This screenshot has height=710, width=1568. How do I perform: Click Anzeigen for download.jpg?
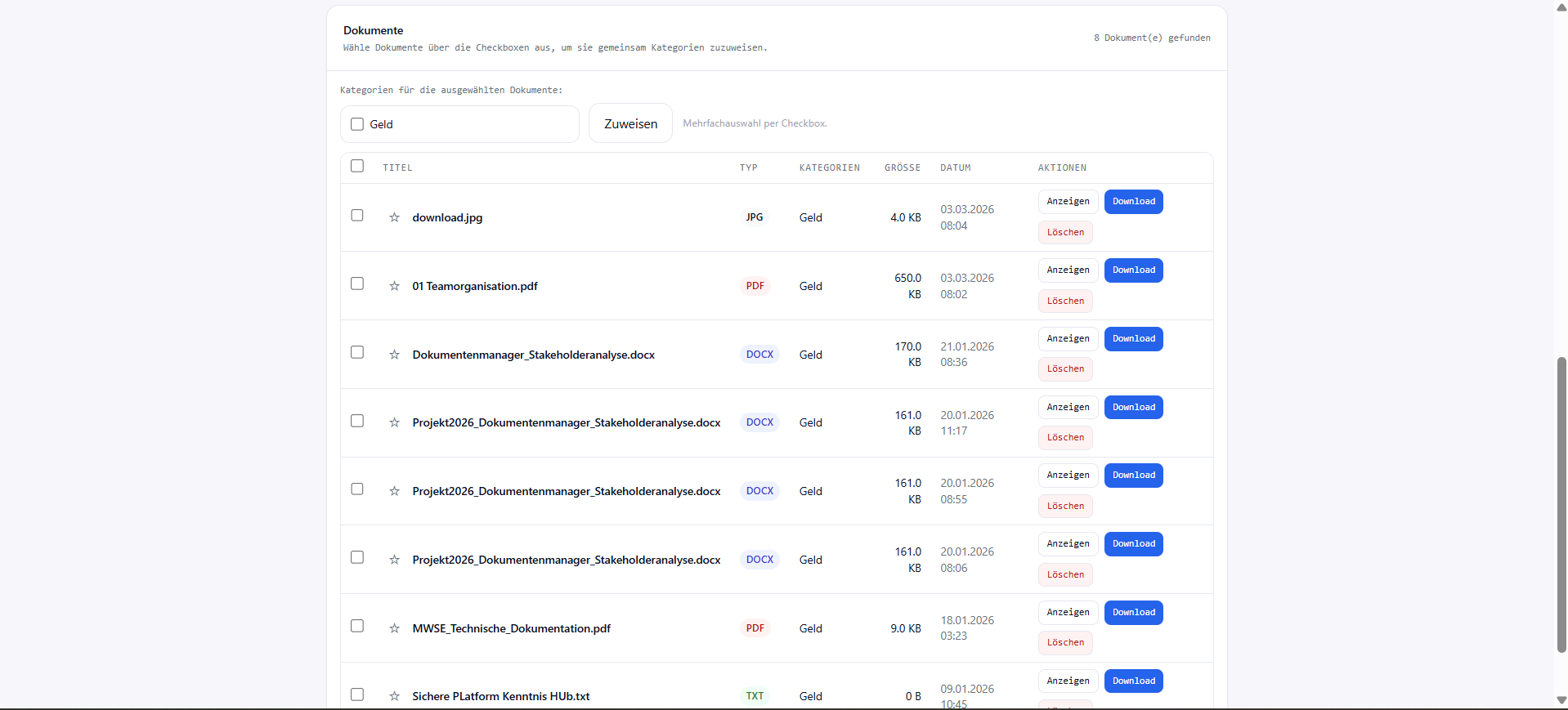tap(1068, 202)
